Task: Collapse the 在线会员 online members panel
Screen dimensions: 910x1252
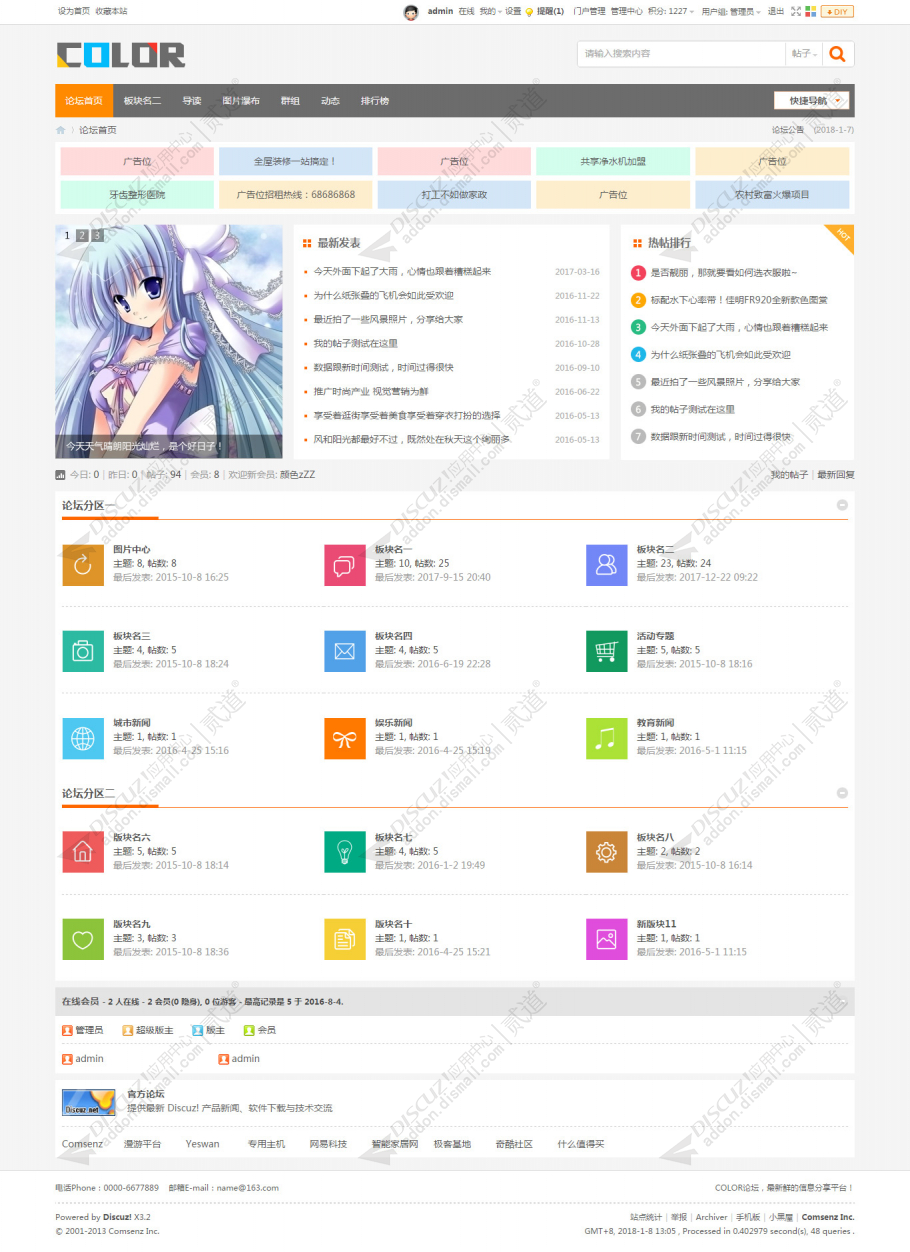Action: [842, 1001]
